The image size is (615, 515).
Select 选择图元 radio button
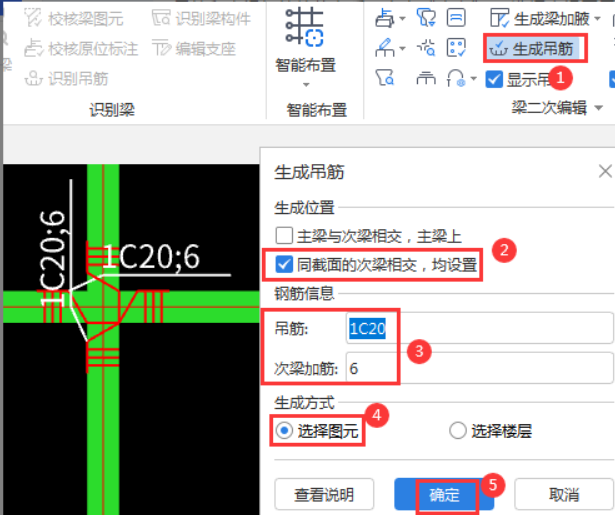coord(284,431)
